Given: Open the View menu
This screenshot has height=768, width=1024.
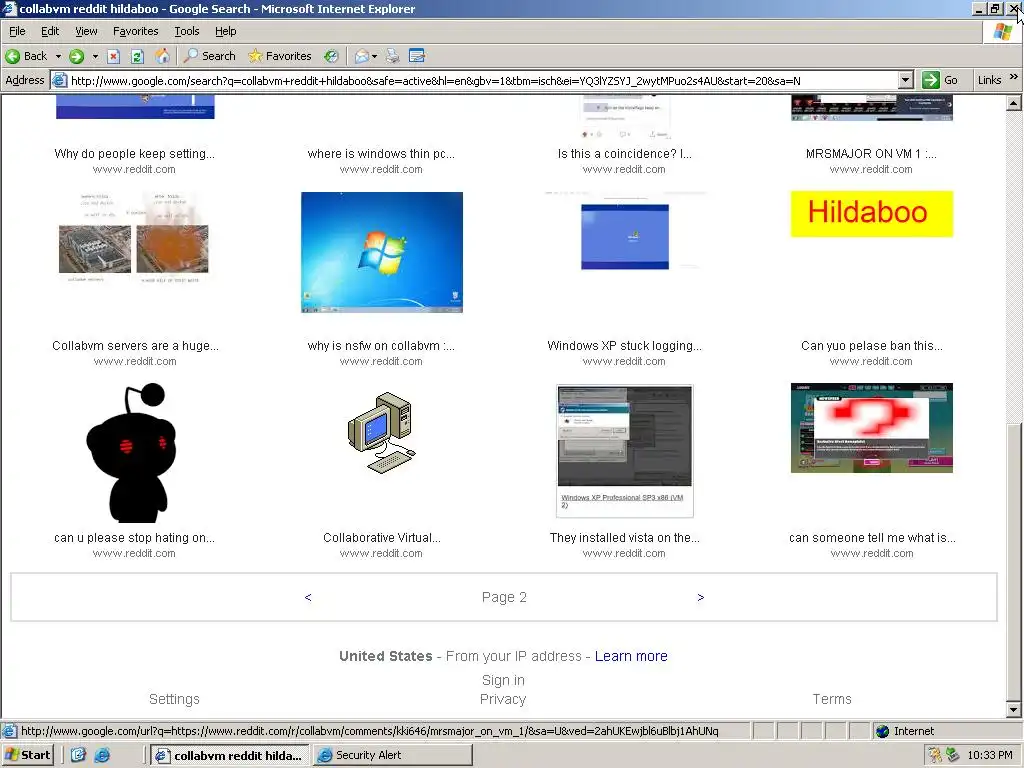Looking at the screenshot, I should pyautogui.click(x=86, y=31).
